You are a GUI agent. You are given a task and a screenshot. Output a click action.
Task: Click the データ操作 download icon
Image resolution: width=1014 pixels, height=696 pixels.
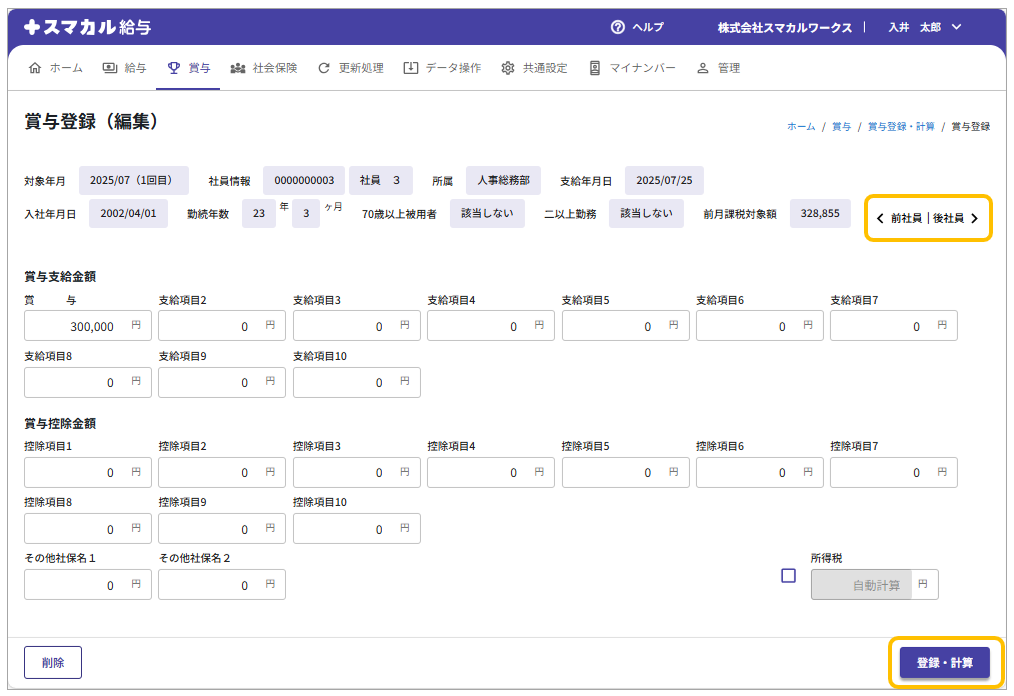pyautogui.click(x=411, y=68)
